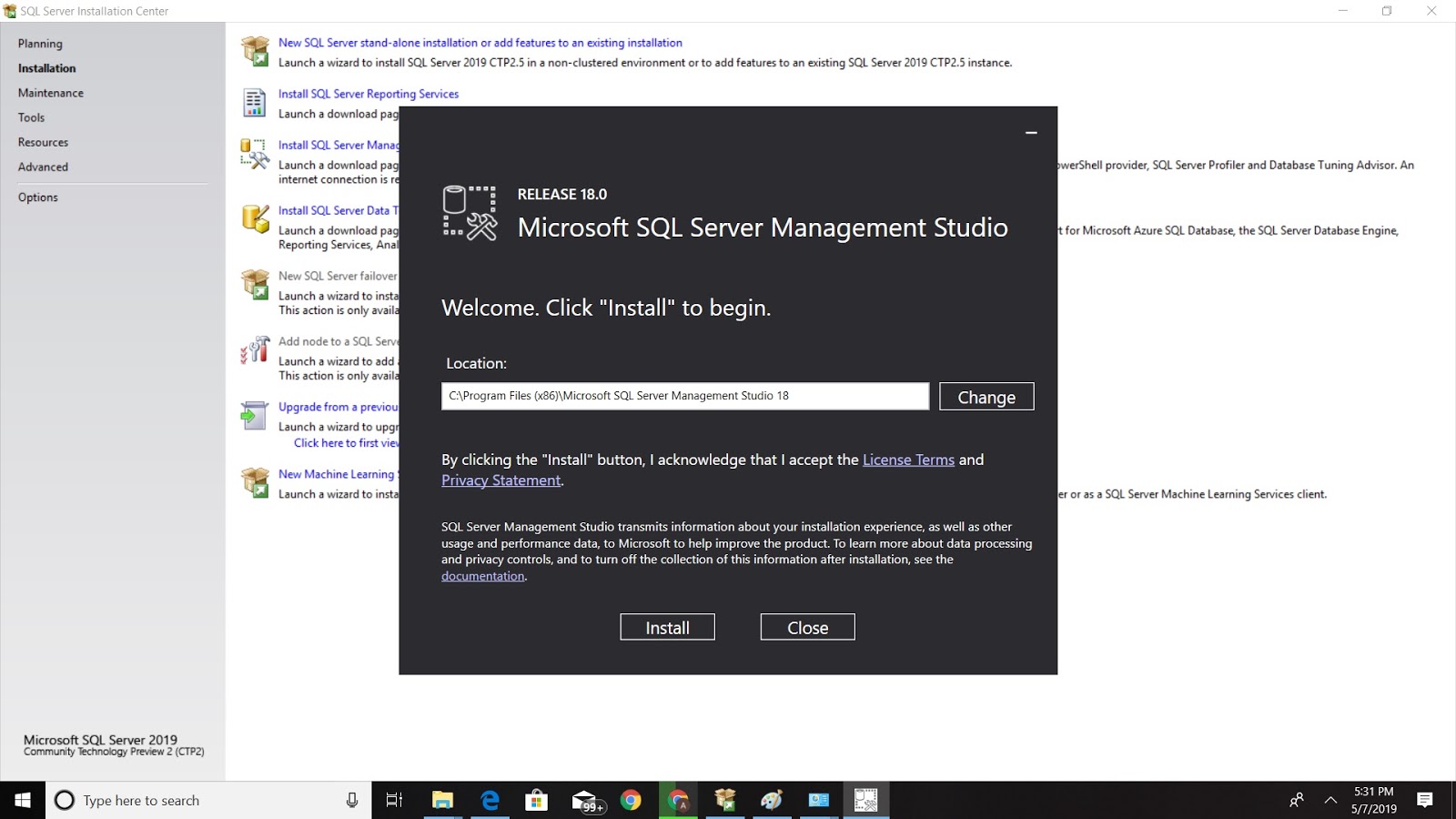Click the Management Tools install icon

[x=255, y=154]
